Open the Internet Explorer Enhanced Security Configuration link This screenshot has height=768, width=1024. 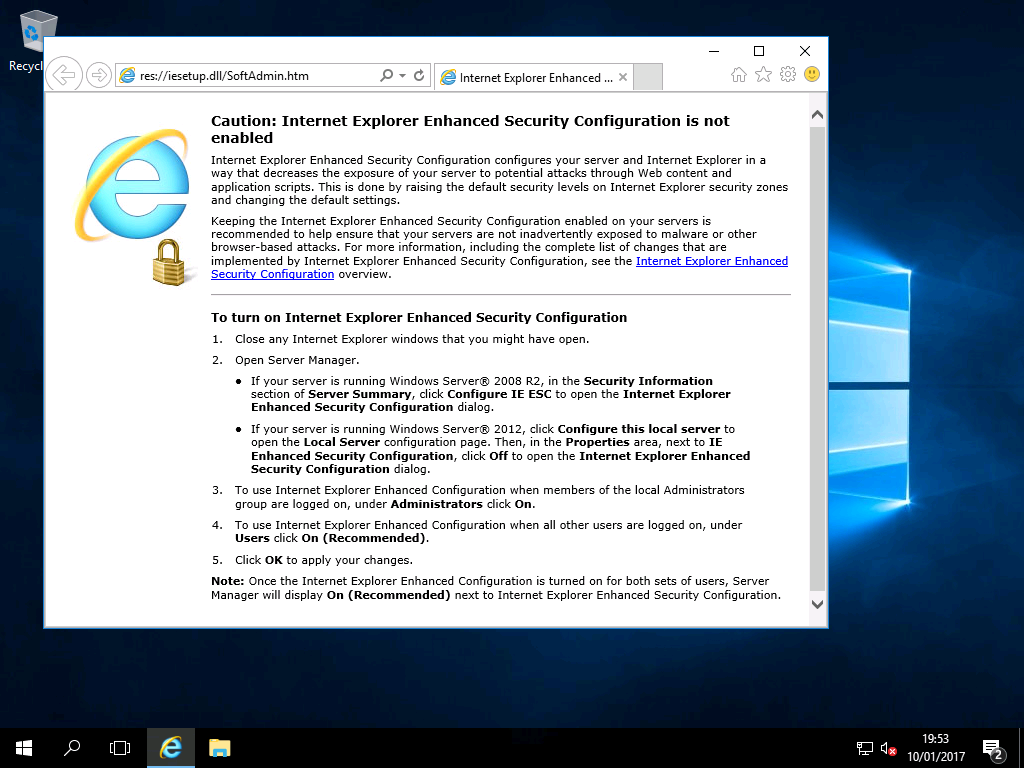pos(499,267)
